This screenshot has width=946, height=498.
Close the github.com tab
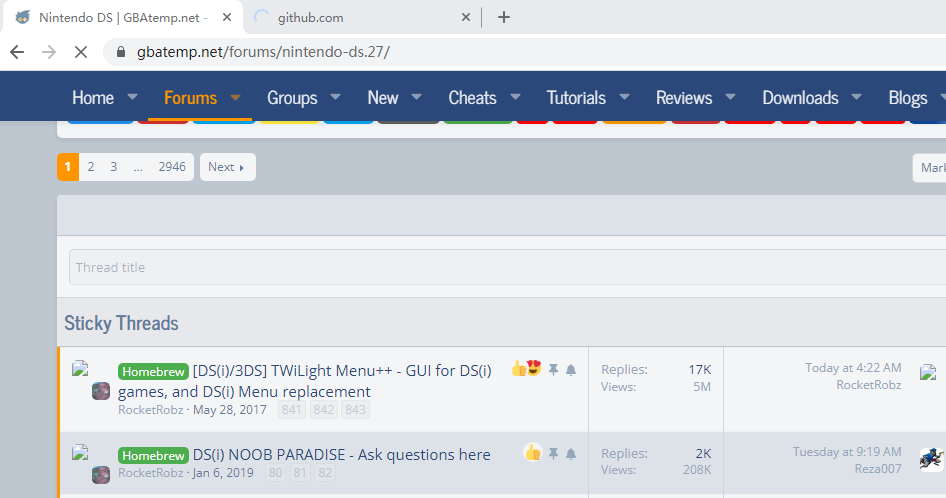pyautogui.click(x=466, y=18)
